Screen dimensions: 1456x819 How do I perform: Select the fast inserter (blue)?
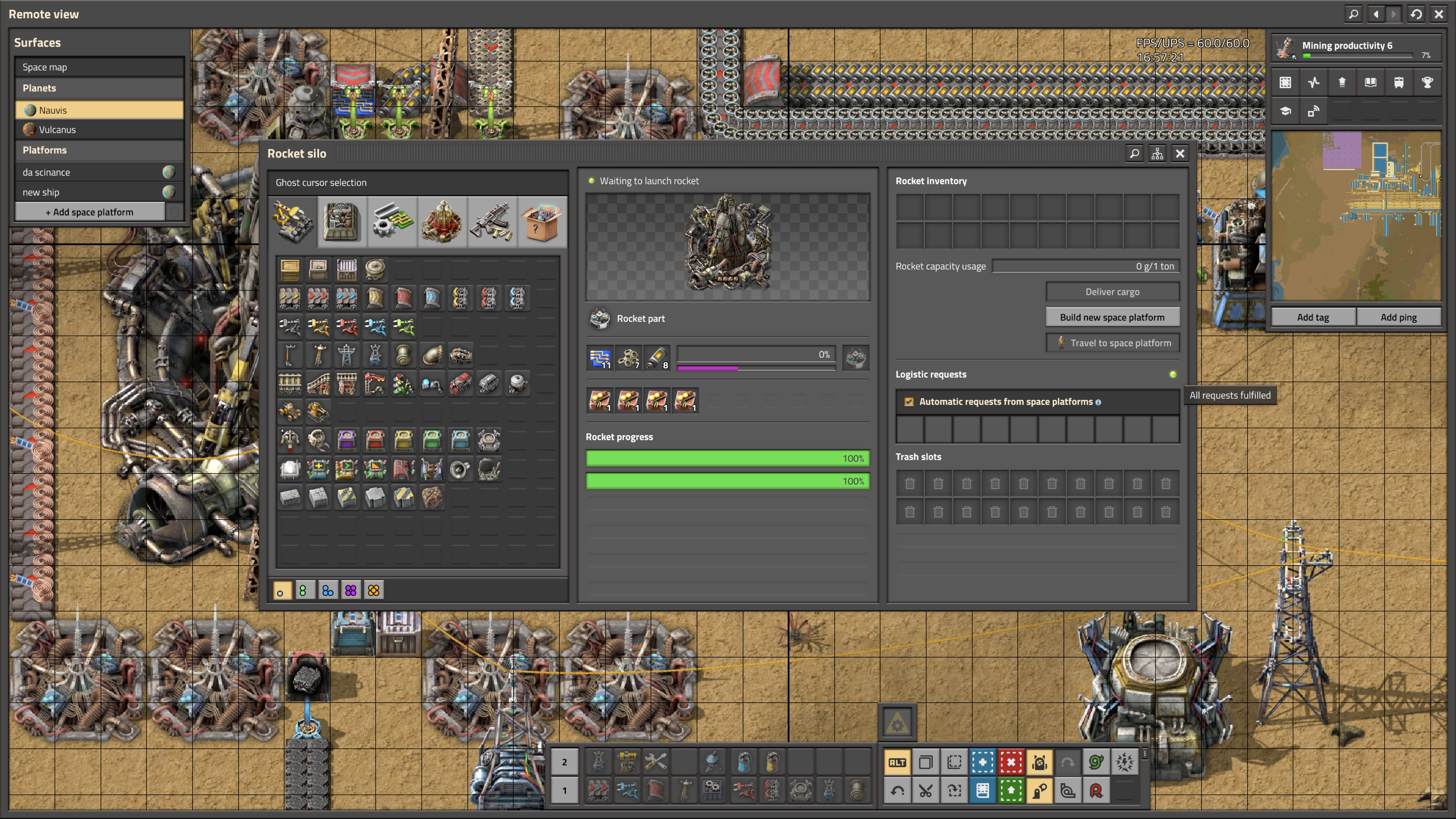click(x=375, y=326)
